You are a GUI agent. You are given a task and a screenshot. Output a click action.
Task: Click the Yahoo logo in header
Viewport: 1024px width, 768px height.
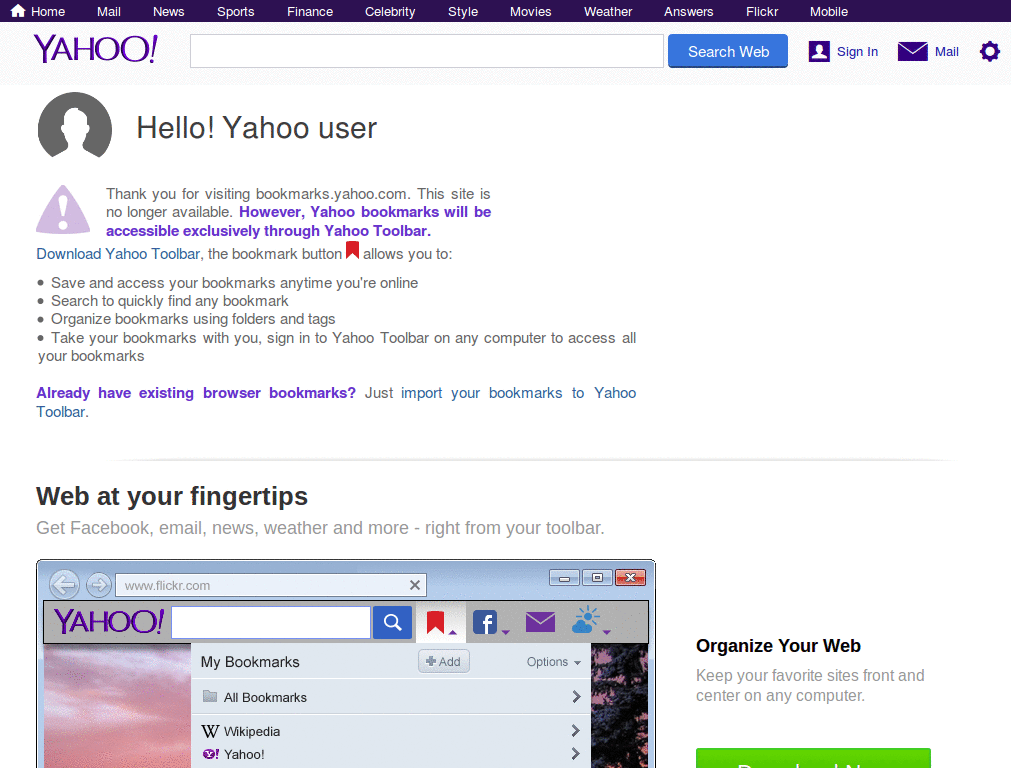pyautogui.click(x=96, y=49)
